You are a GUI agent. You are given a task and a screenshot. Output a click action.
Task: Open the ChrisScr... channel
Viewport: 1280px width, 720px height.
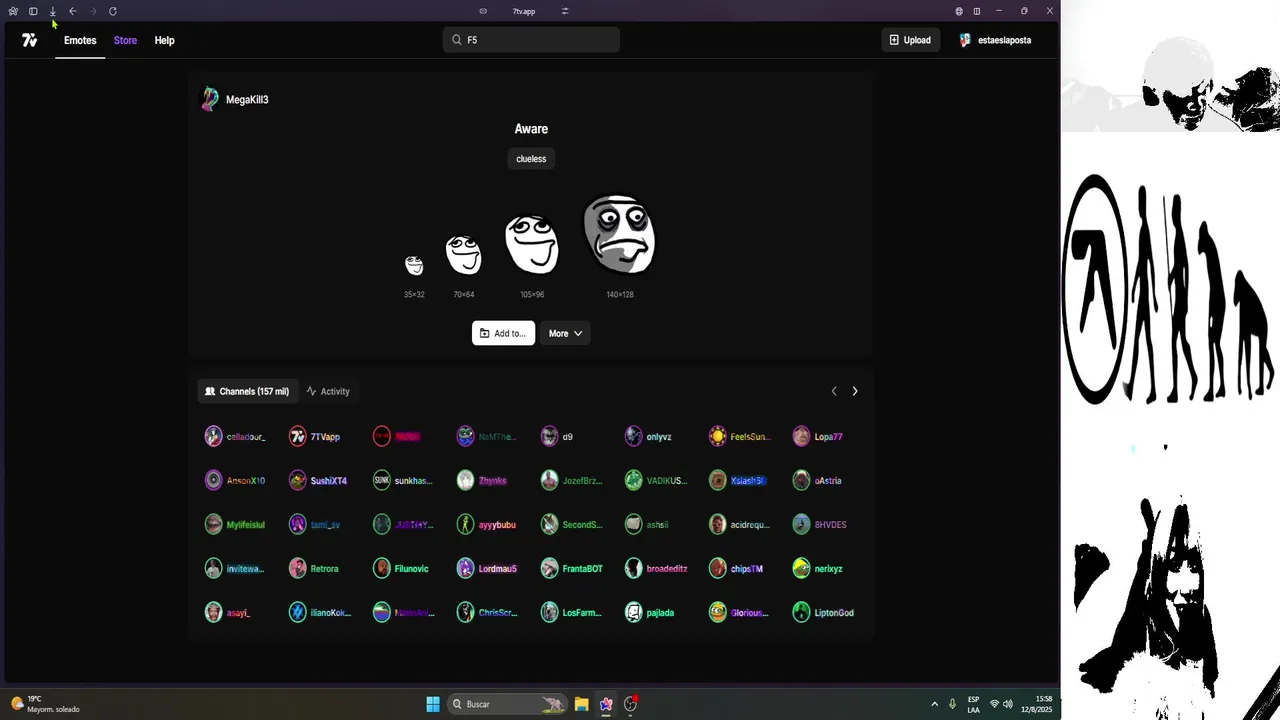[x=488, y=612]
